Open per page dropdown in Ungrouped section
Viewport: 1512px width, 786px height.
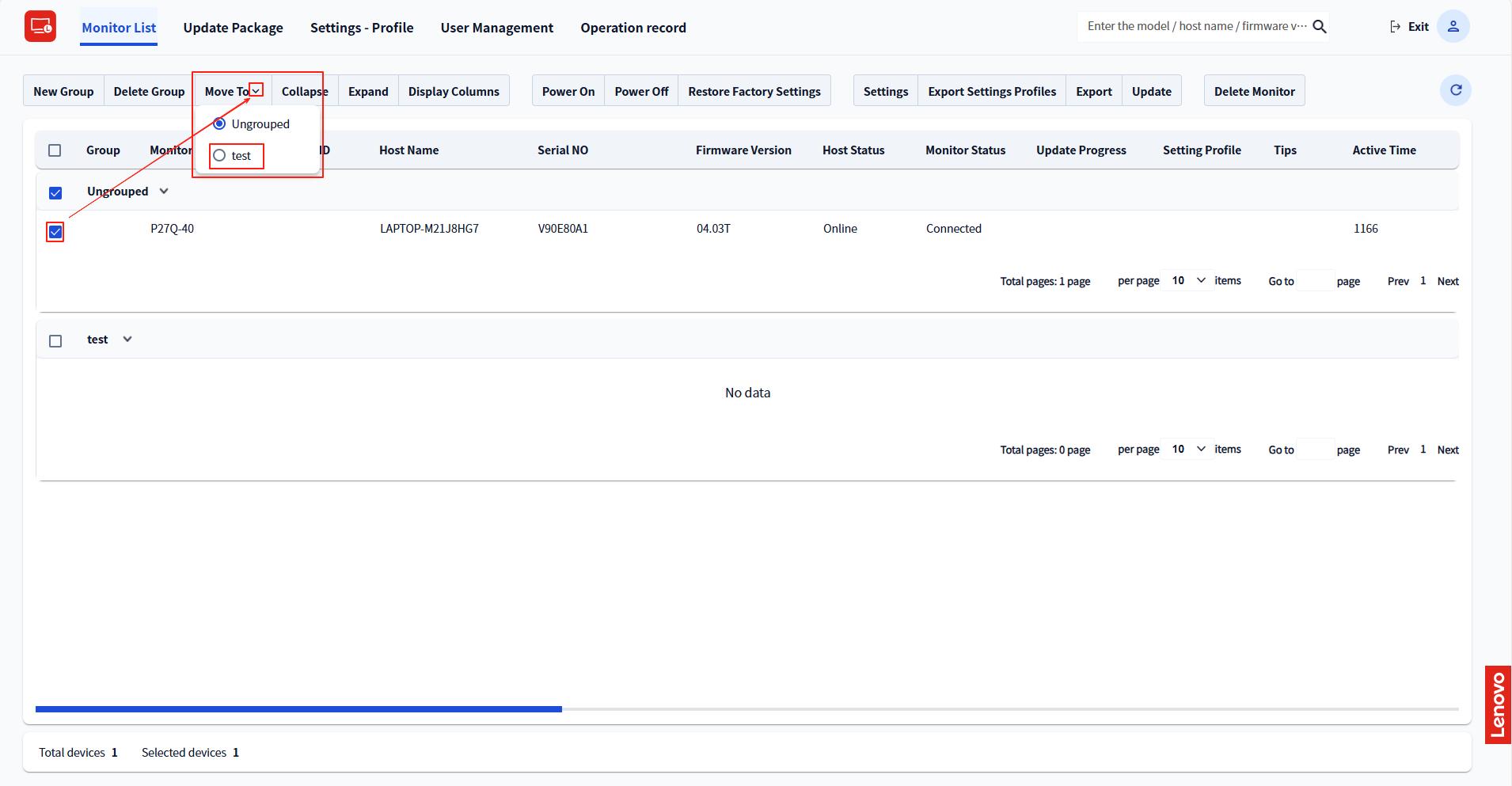coord(1187,281)
